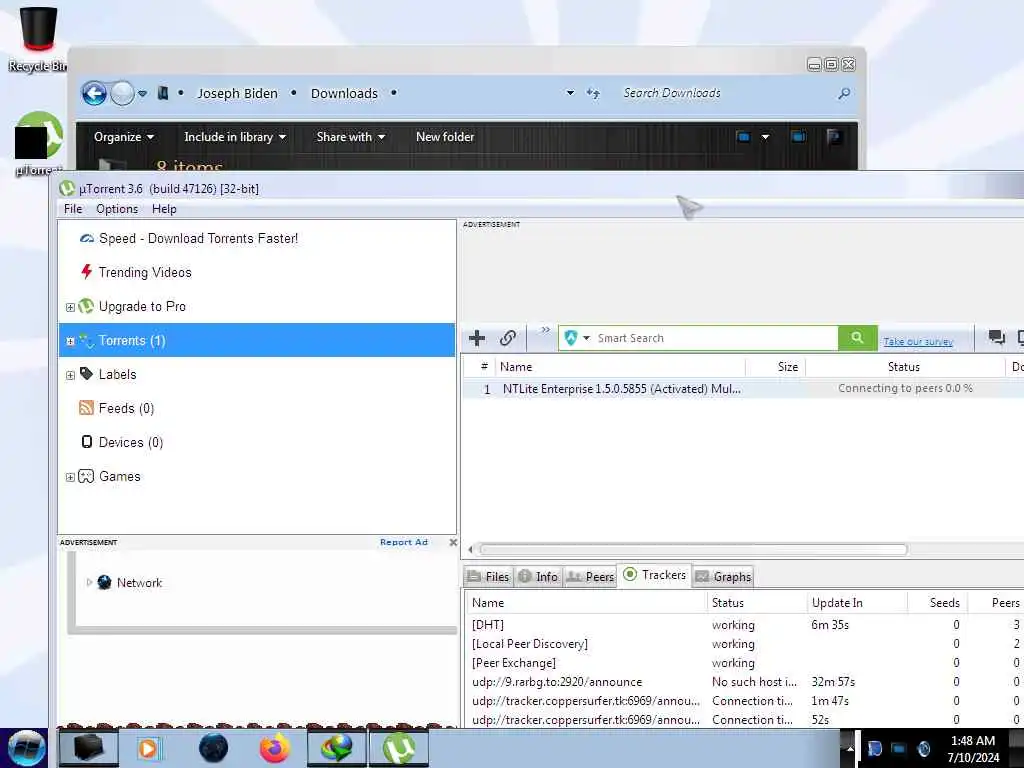Switch to the Trackers tab
Screen dimensions: 1024x768
(x=654, y=575)
